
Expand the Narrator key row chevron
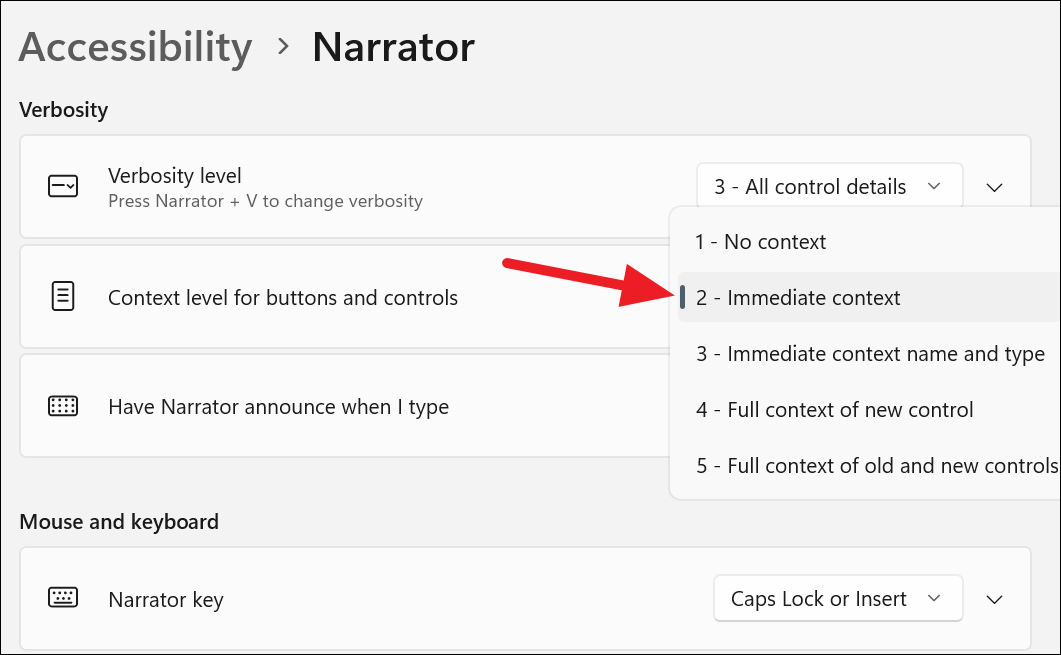(994, 598)
